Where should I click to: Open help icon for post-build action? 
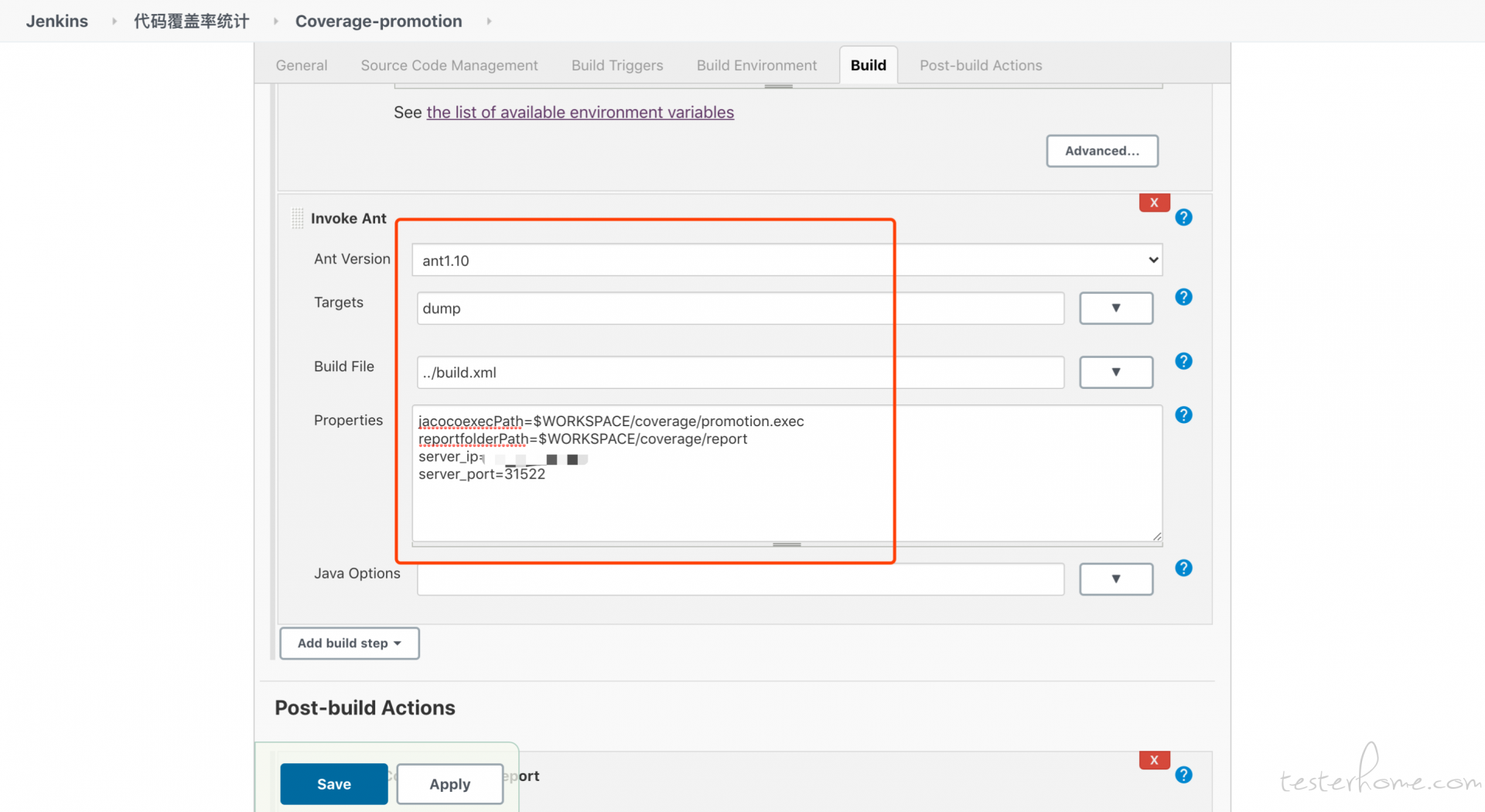1183,775
